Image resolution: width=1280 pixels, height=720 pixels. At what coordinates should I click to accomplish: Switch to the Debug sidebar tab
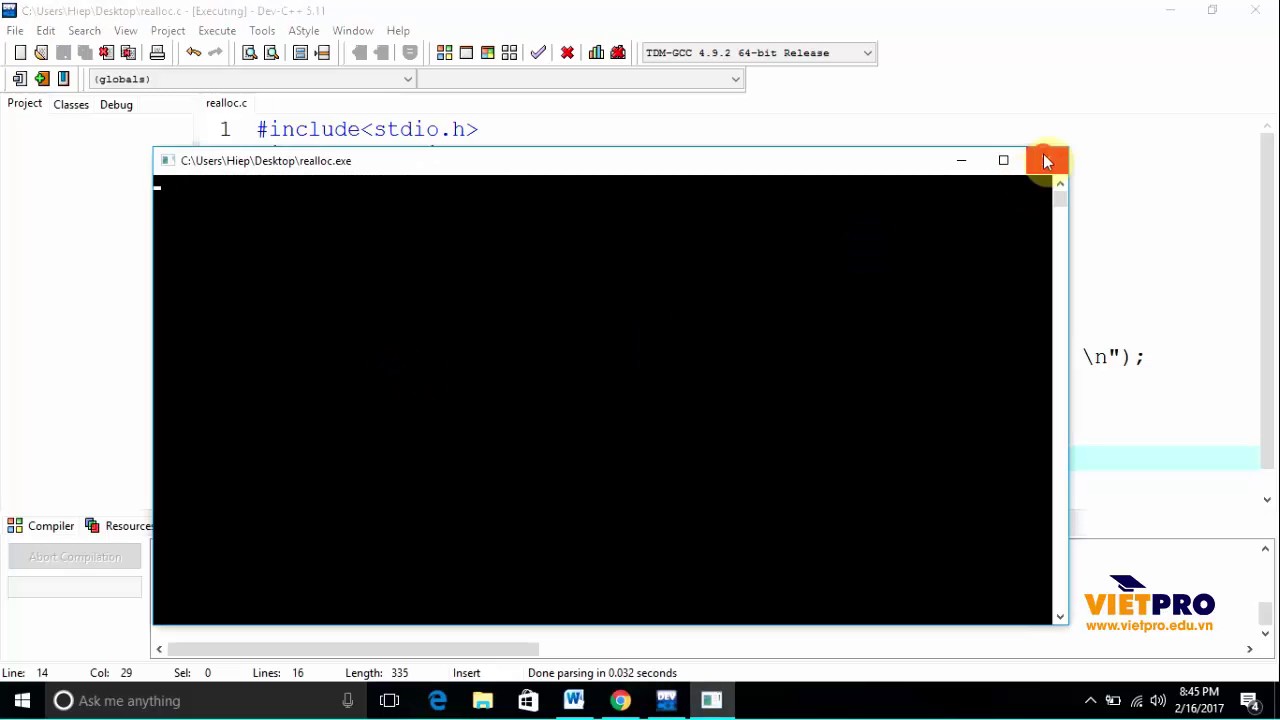click(x=116, y=105)
